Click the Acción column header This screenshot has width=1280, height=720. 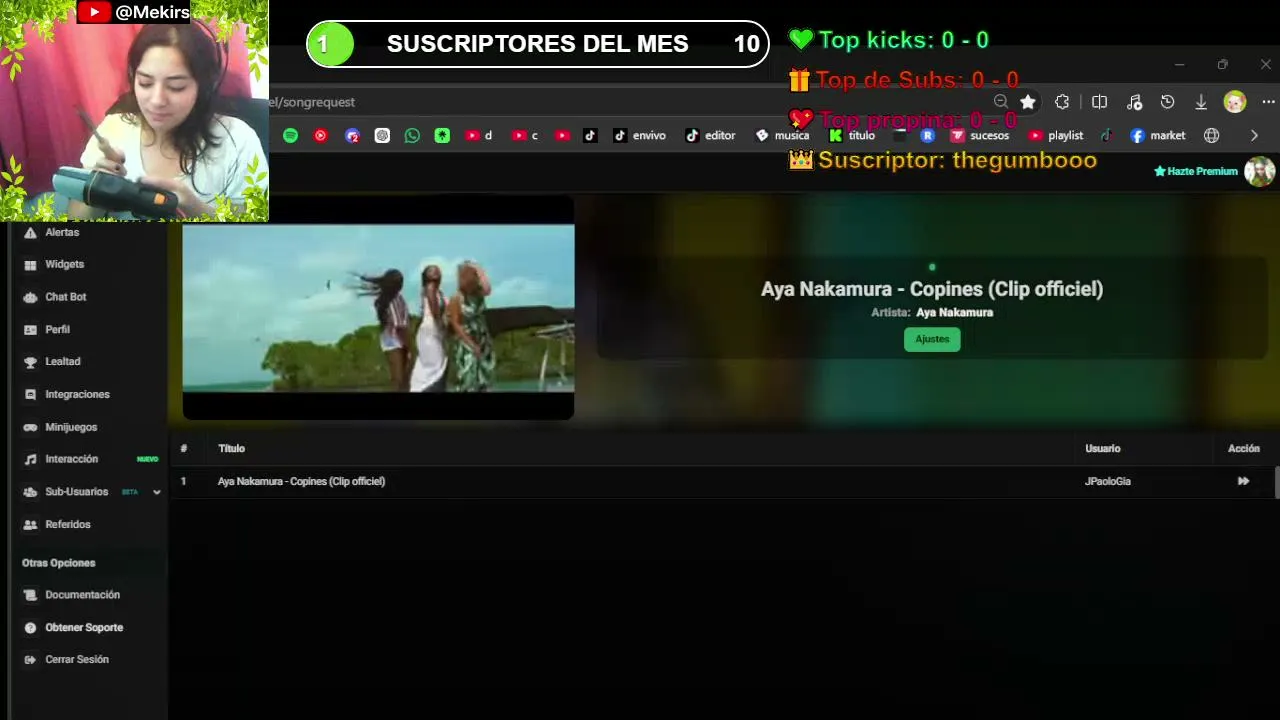(1244, 448)
